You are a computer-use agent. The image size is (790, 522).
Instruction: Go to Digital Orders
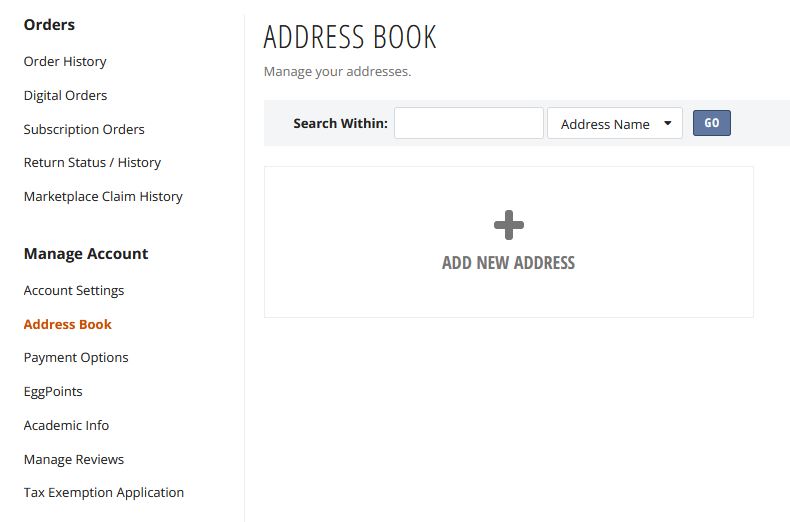(65, 96)
